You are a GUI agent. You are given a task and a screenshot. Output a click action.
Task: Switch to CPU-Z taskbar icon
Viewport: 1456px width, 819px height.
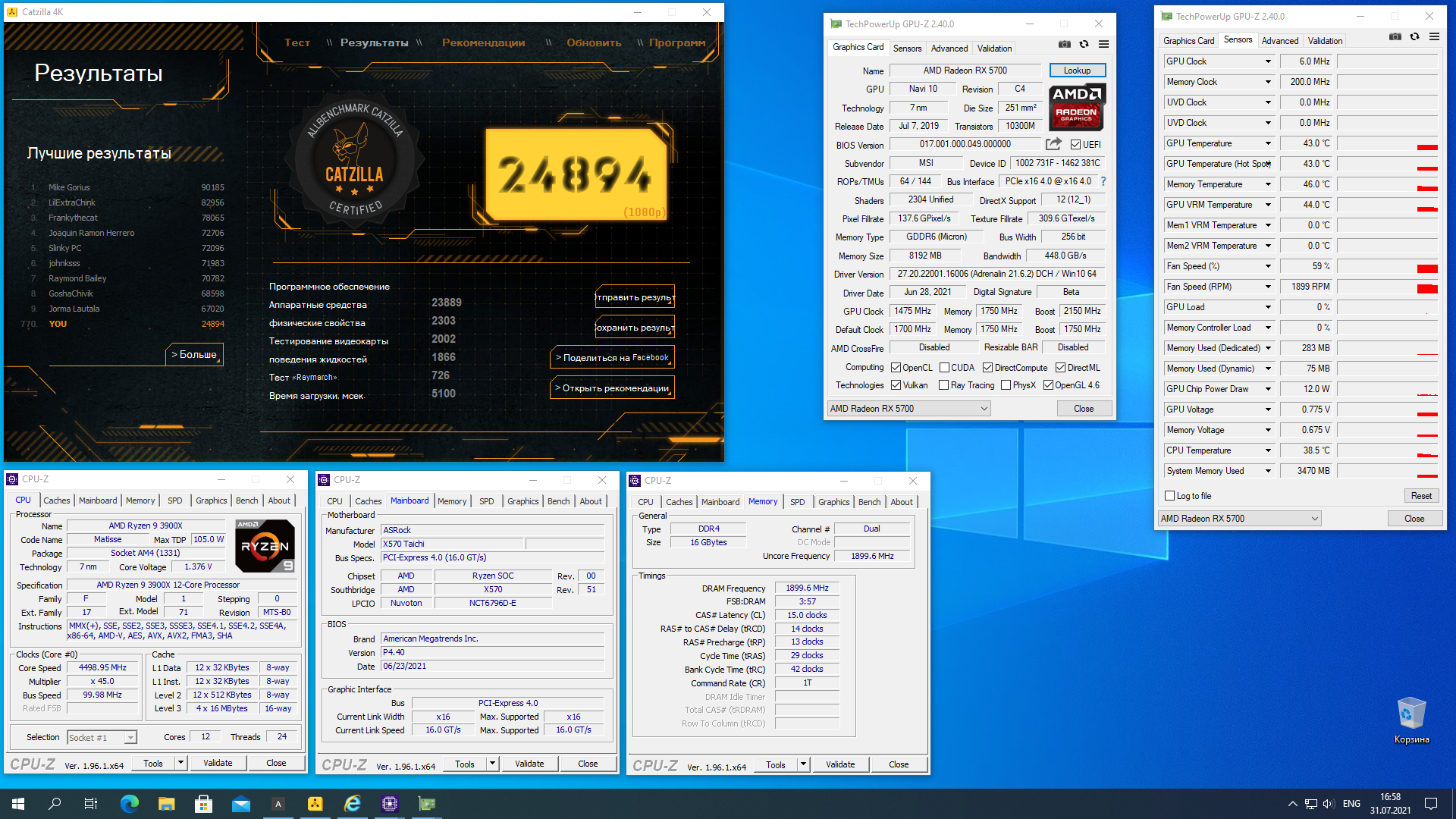(x=390, y=804)
